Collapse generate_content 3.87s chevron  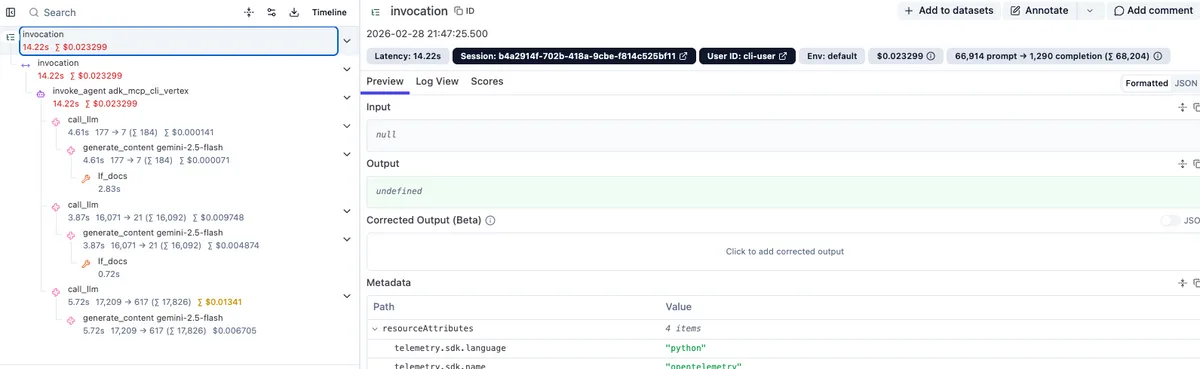(346, 239)
